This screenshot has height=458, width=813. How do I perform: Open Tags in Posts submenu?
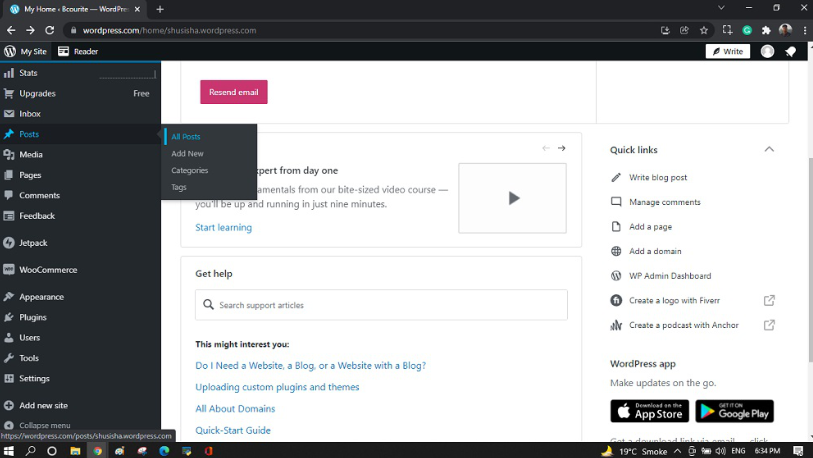(x=179, y=187)
